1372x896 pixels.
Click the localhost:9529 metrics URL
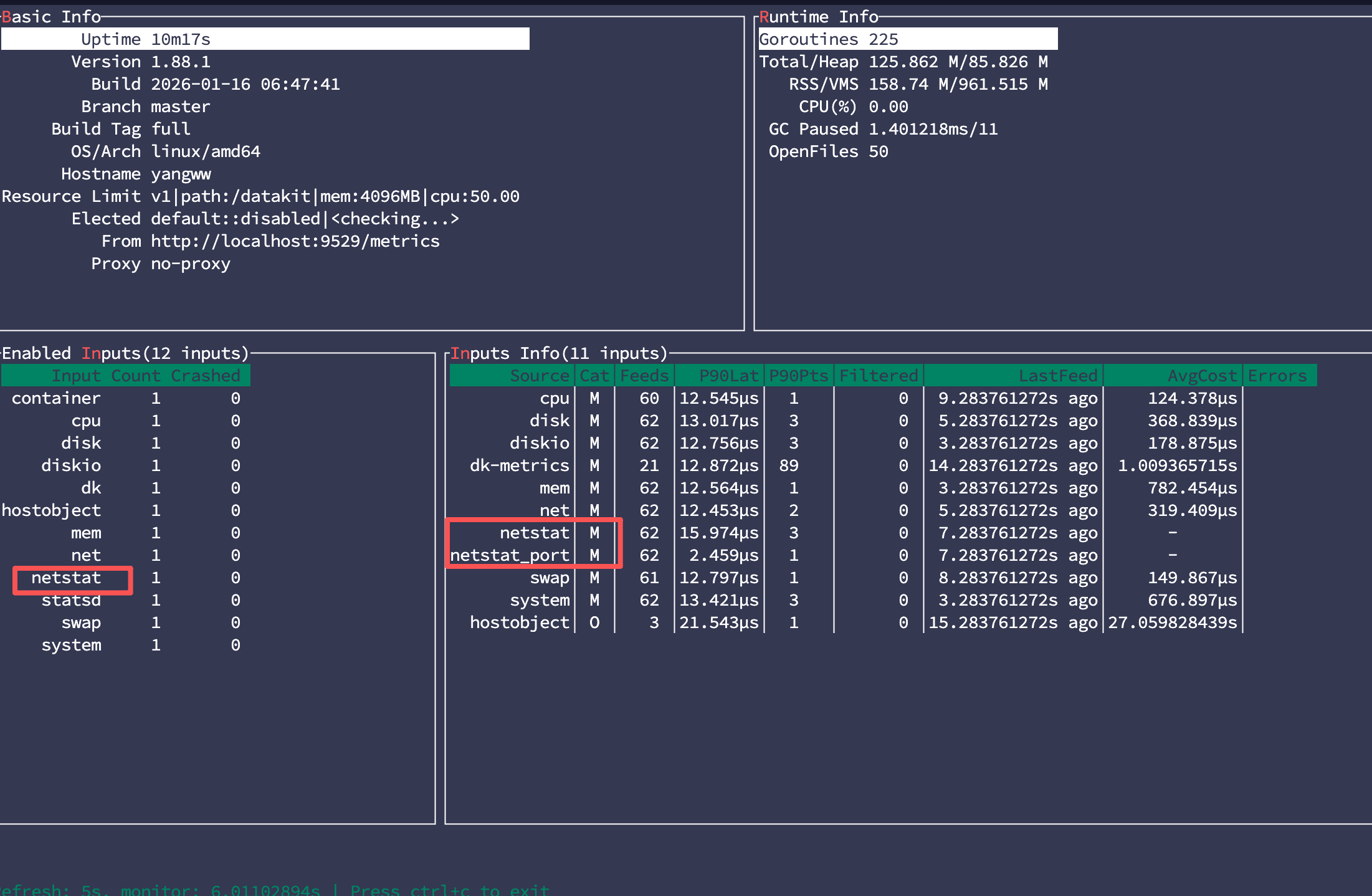[295, 241]
